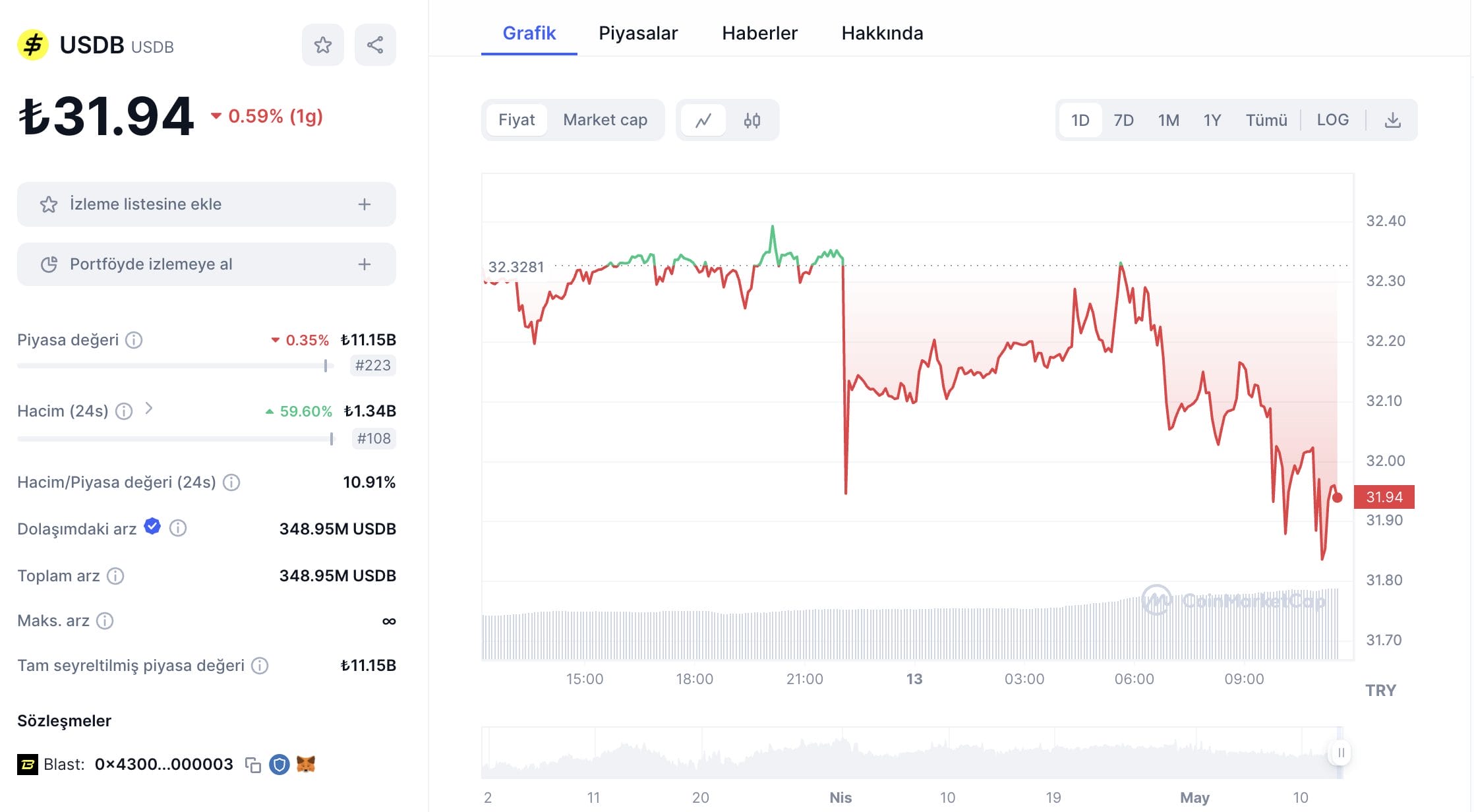Click the range slider handle under chart
Screen dimensions: 1474x812
(1340, 753)
